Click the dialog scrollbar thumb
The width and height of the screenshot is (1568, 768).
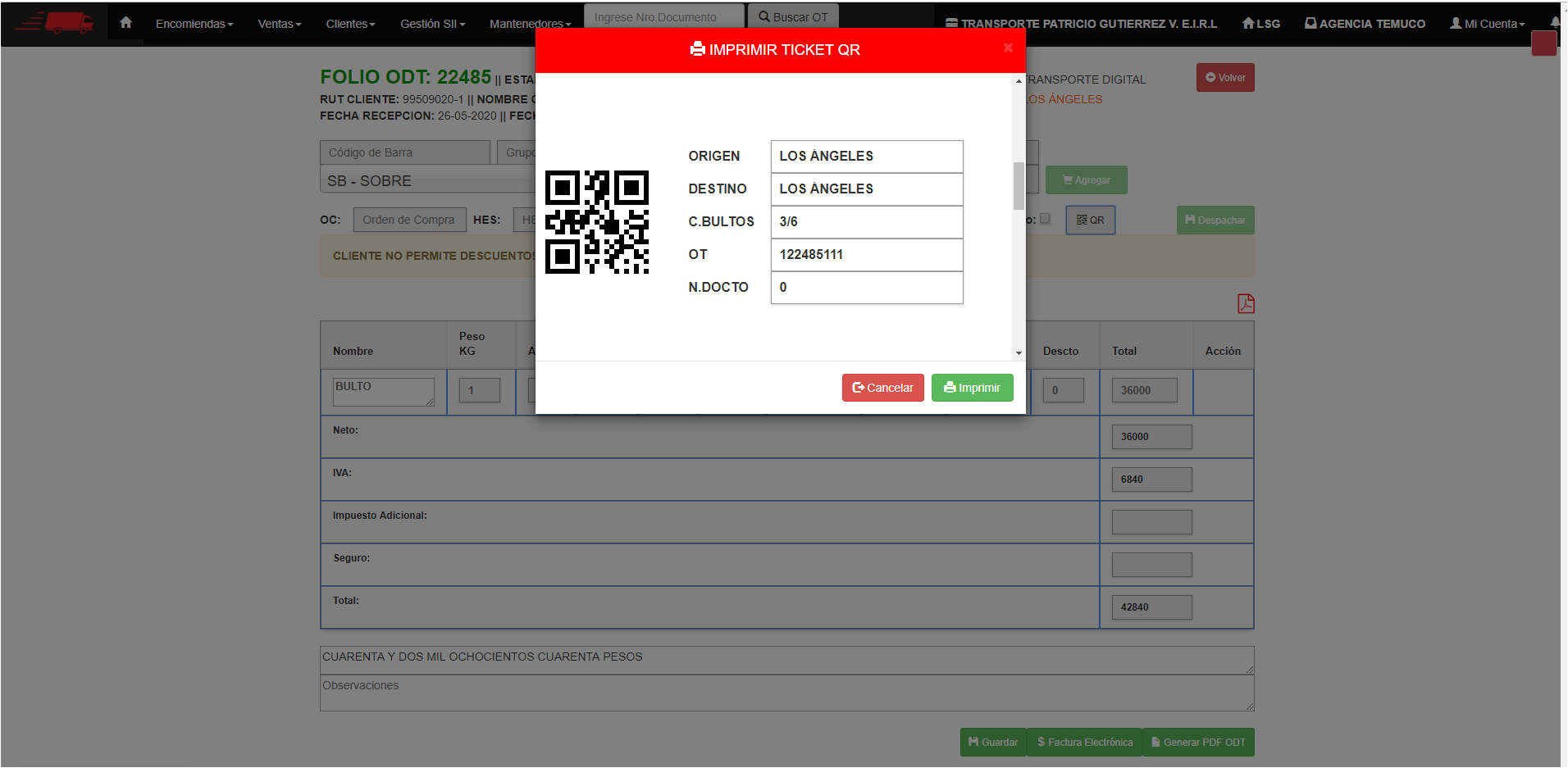click(1019, 186)
